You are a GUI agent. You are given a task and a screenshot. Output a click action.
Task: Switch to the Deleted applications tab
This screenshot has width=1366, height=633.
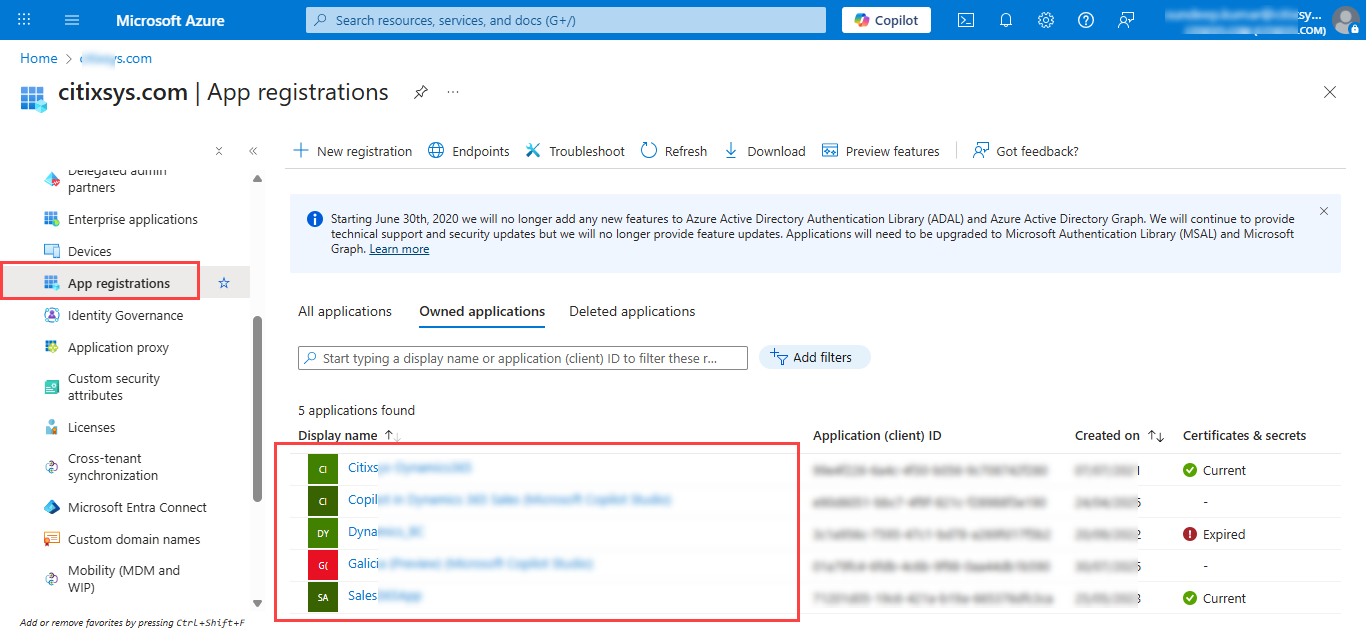pyautogui.click(x=632, y=311)
